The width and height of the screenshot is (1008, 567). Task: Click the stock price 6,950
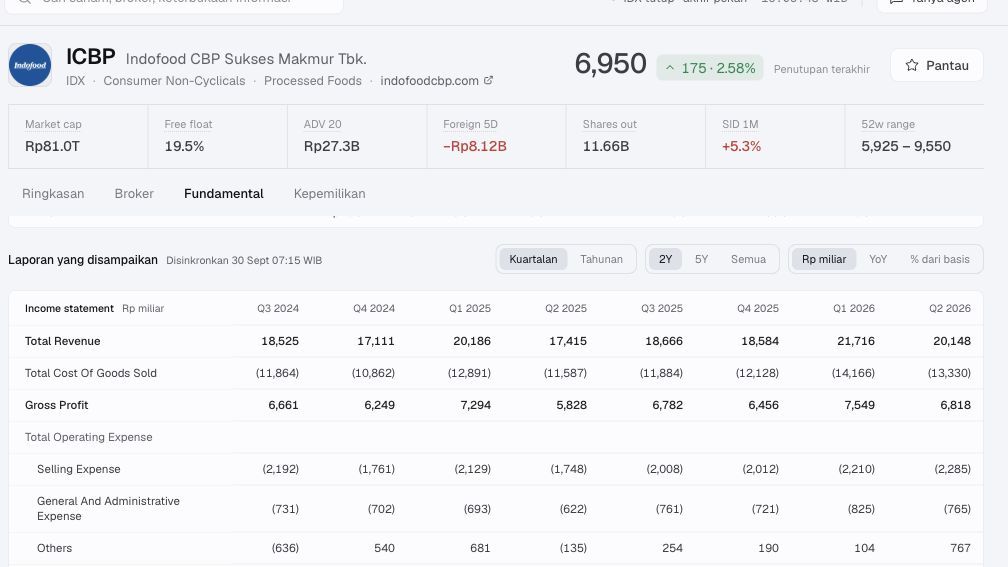pyautogui.click(x=610, y=64)
